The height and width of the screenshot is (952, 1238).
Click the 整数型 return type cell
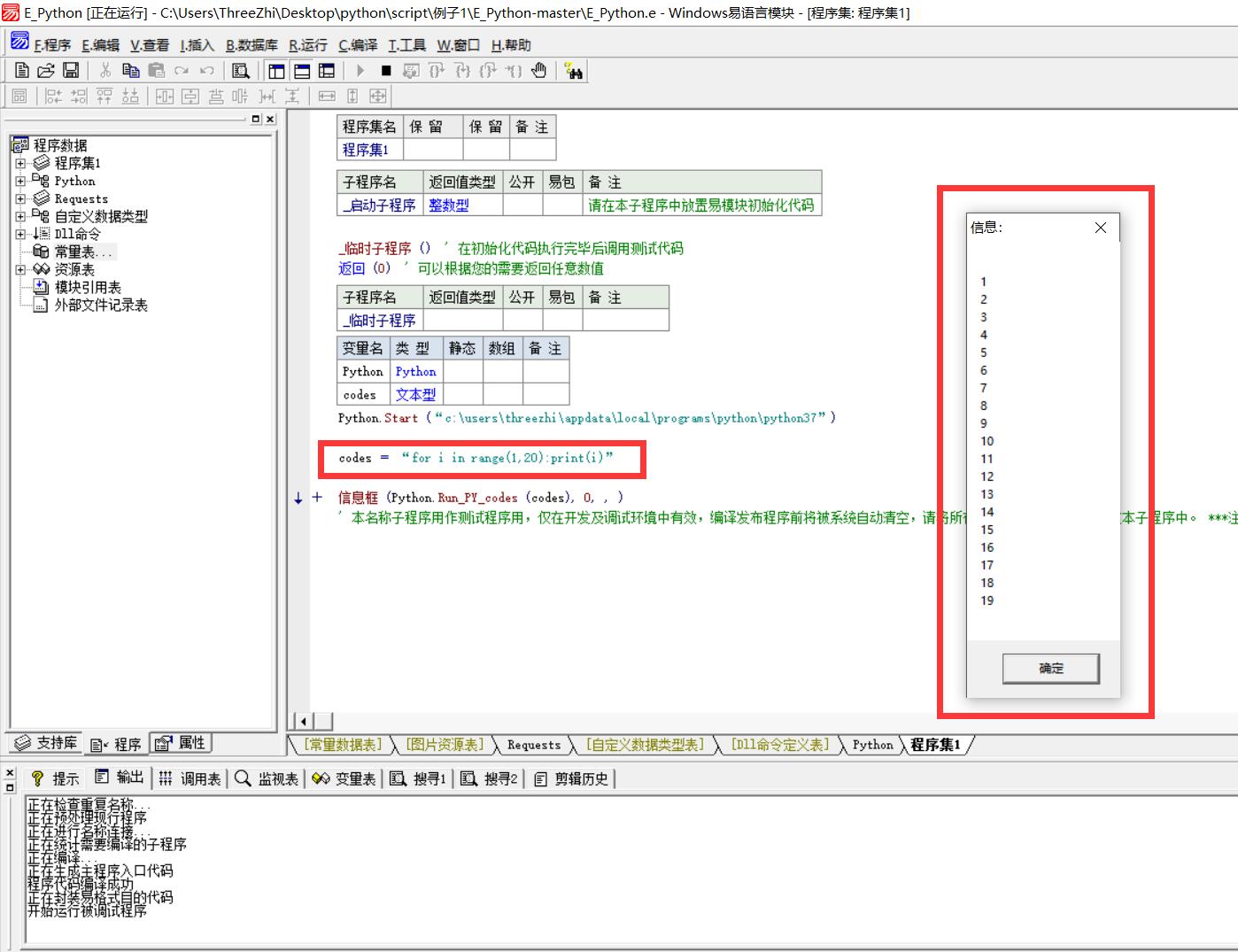click(x=462, y=205)
